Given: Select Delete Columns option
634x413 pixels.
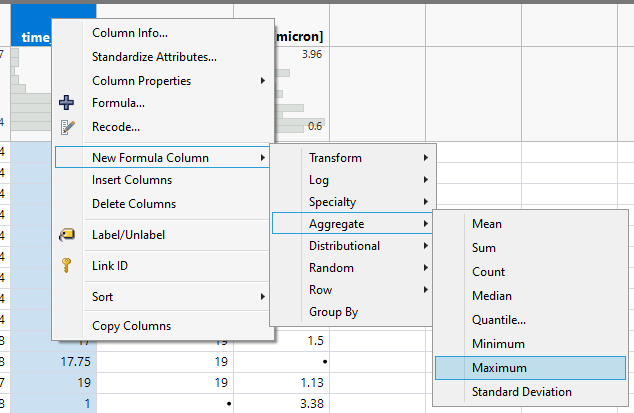Looking at the screenshot, I should tap(134, 204).
